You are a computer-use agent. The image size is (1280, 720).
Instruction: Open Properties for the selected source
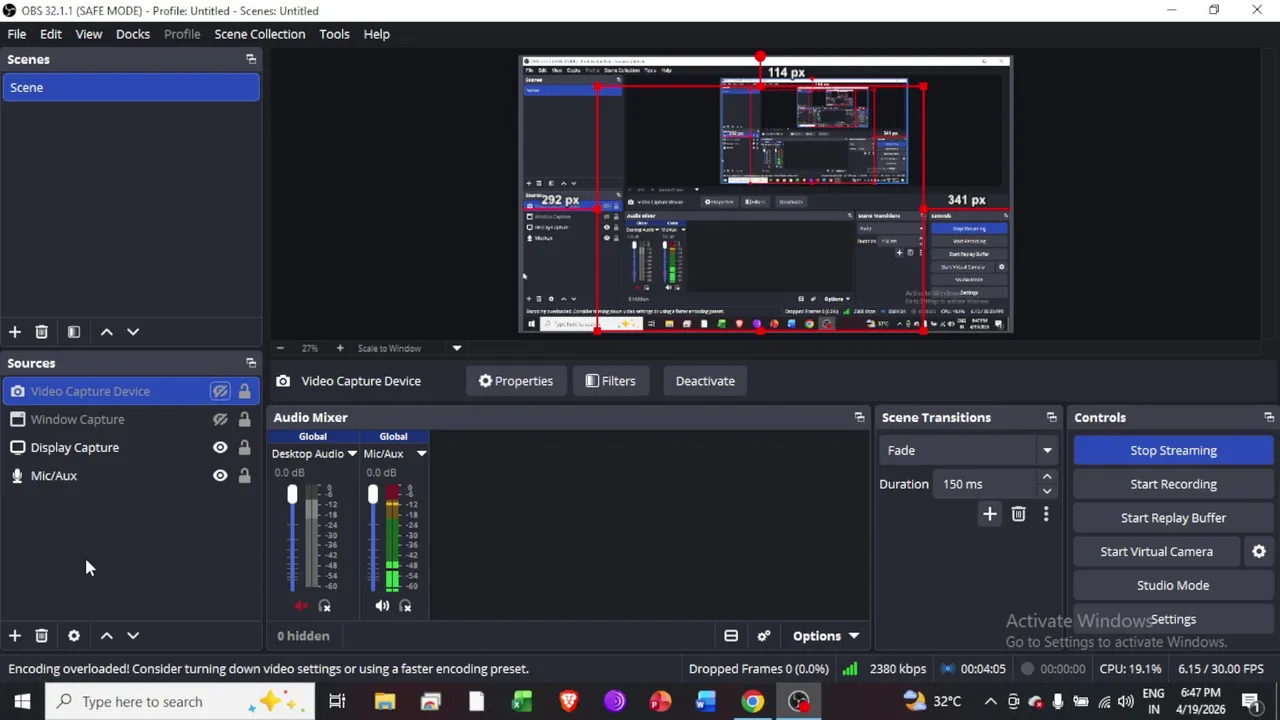[x=516, y=381]
